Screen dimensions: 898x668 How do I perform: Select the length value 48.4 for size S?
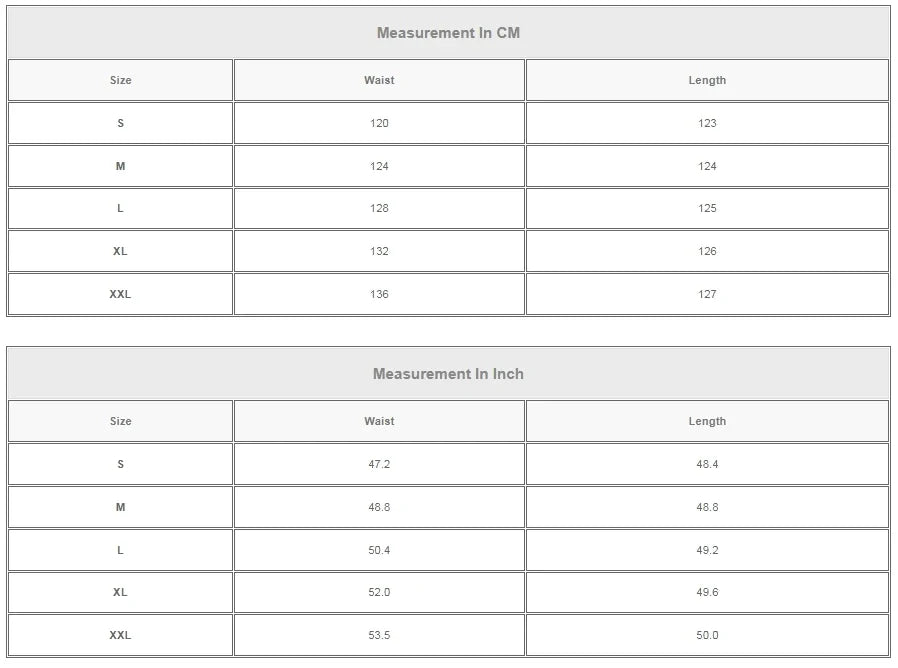point(707,464)
